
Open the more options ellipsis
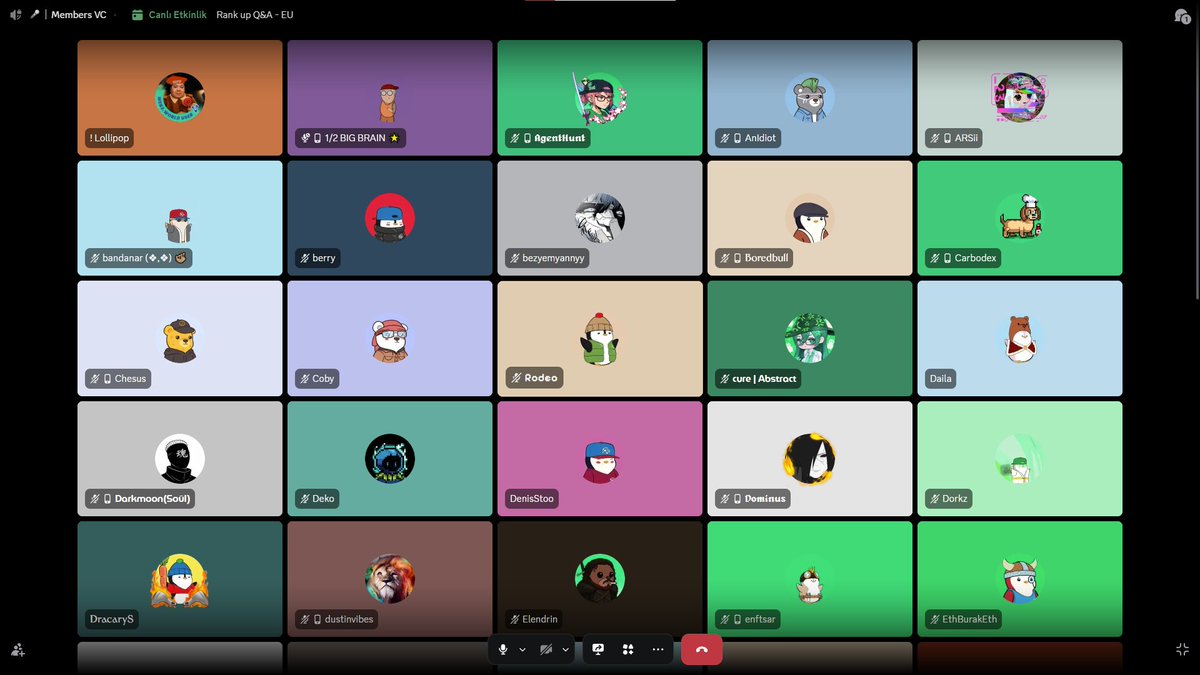[658, 649]
